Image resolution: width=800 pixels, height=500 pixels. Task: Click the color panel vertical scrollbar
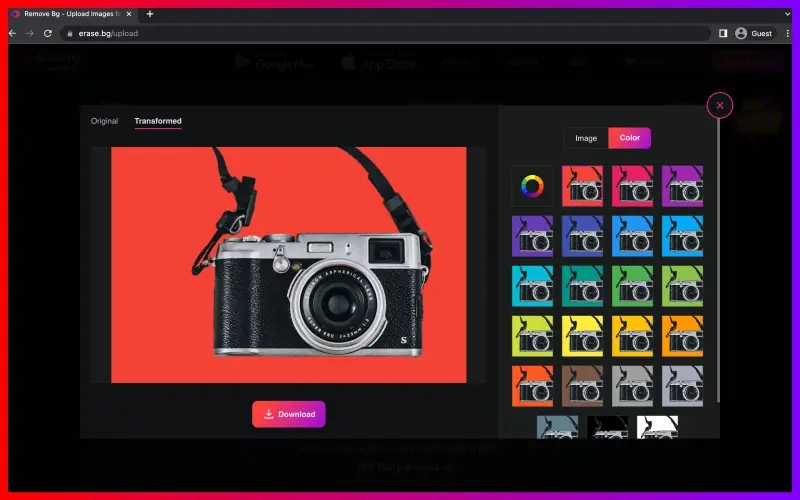718,260
